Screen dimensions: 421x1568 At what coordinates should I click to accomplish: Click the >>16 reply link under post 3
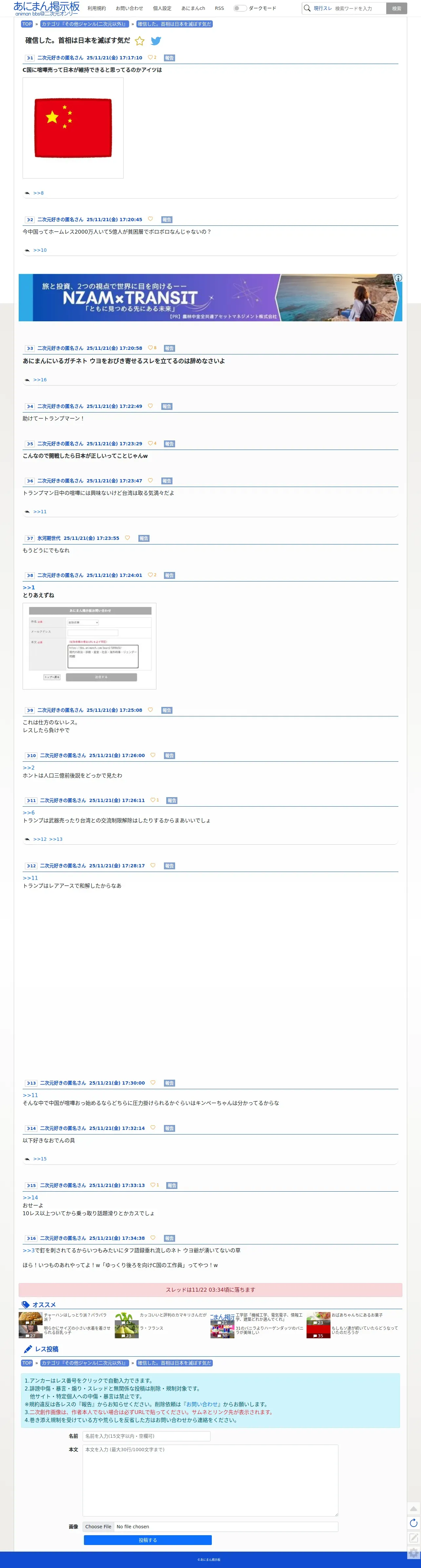pyautogui.click(x=40, y=380)
